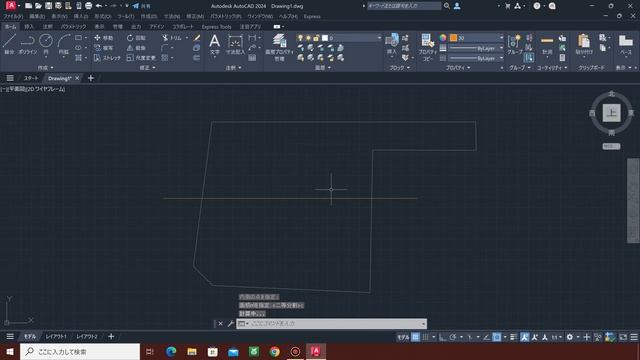
Task: Click the Move (移動) tool
Action: [x=104, y=38]
